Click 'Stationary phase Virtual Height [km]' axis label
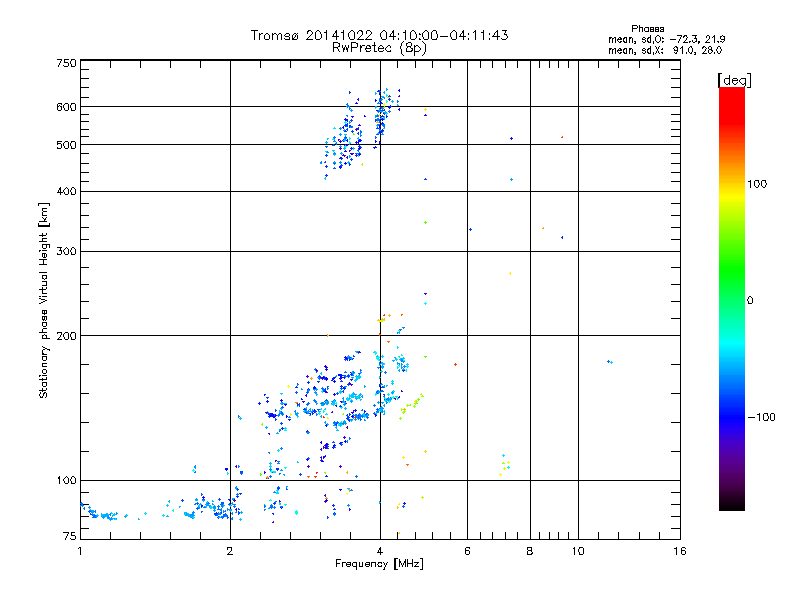This screenshot has height=600, width=800. [x=44, y=301]
